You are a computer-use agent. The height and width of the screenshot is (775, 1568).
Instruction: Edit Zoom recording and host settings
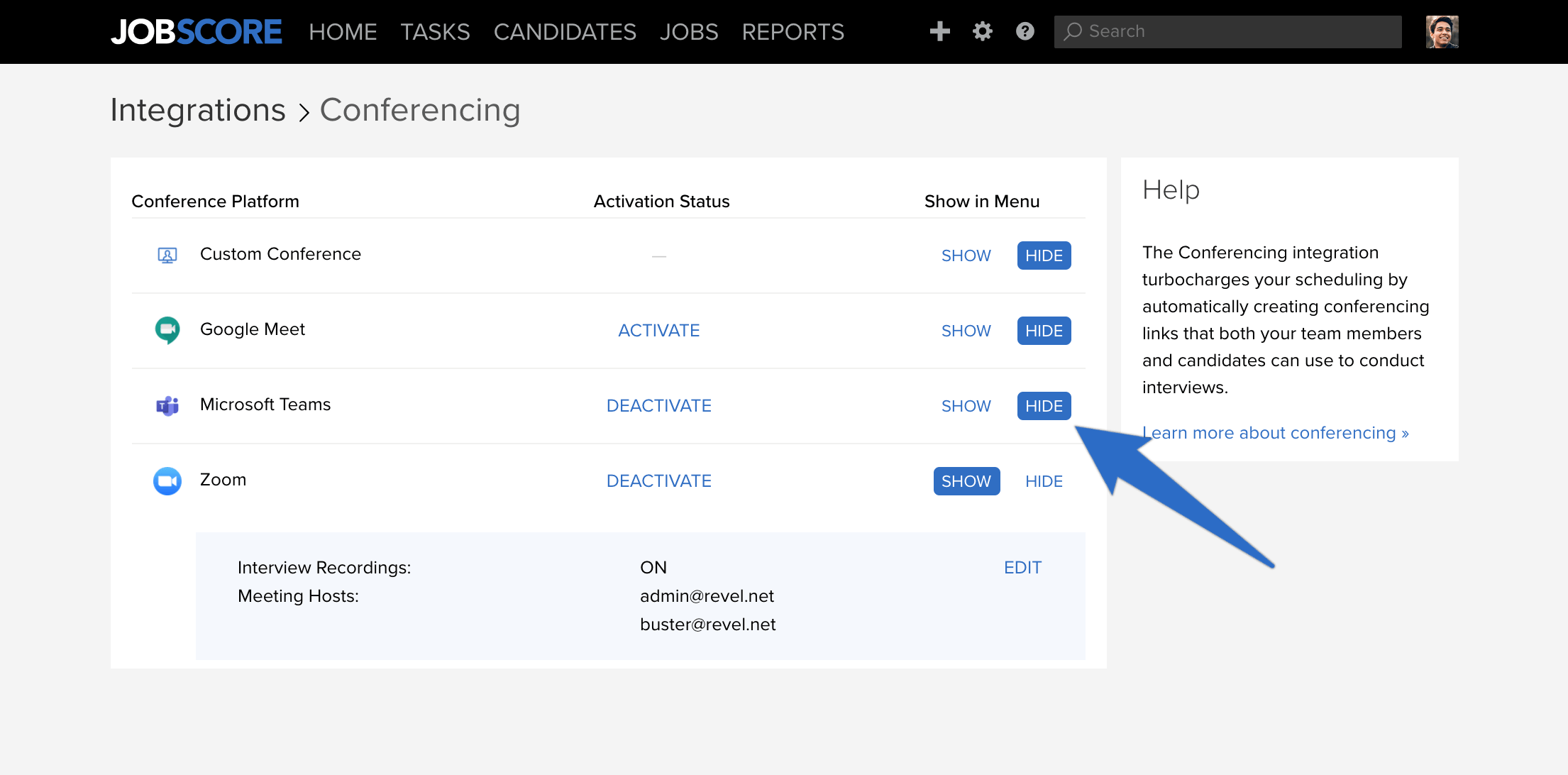click(x=1023, y=568)
